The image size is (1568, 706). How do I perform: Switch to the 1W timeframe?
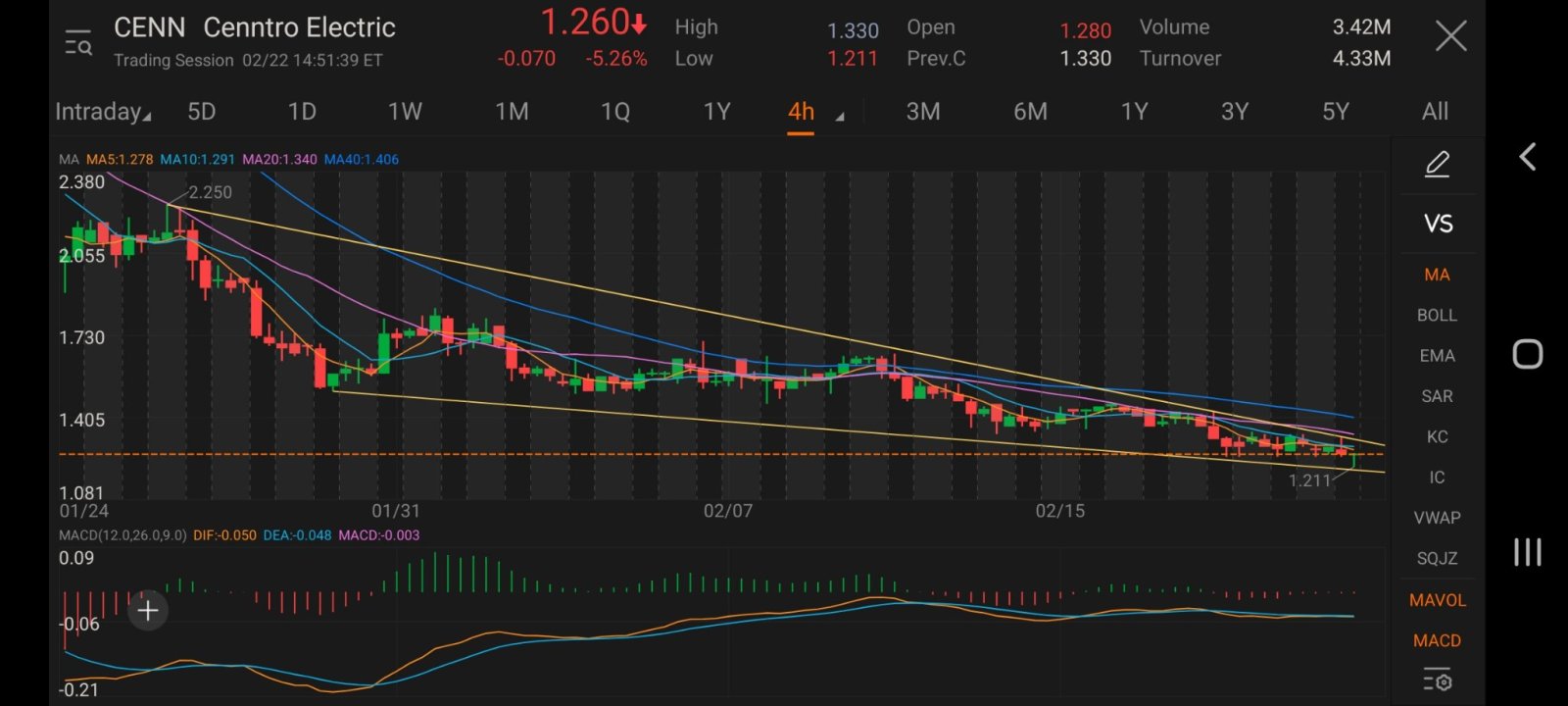click(405, 112)
